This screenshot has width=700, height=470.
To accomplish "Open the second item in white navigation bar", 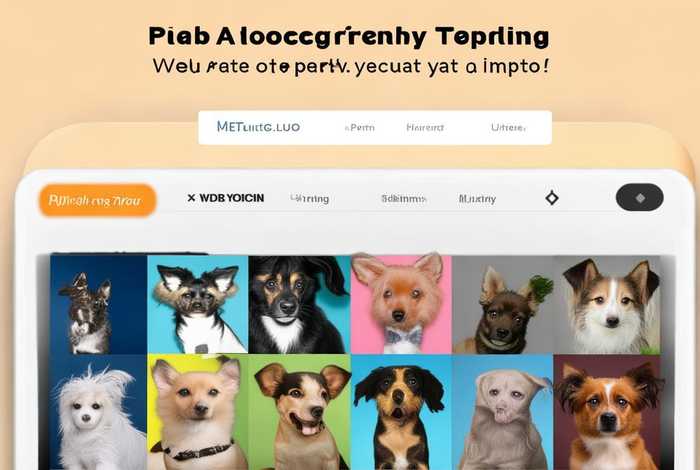I will (x=359, y=128).
